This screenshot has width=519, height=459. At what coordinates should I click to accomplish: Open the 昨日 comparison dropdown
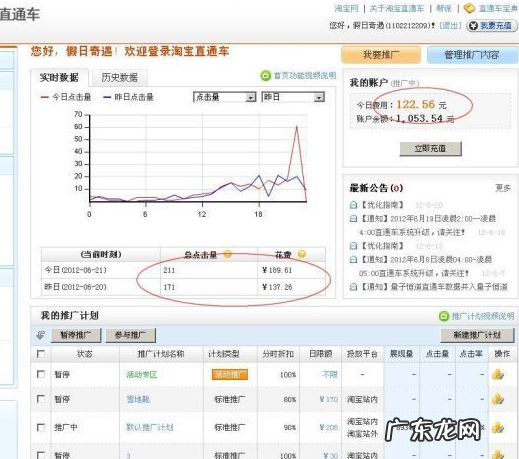(293, 97)
